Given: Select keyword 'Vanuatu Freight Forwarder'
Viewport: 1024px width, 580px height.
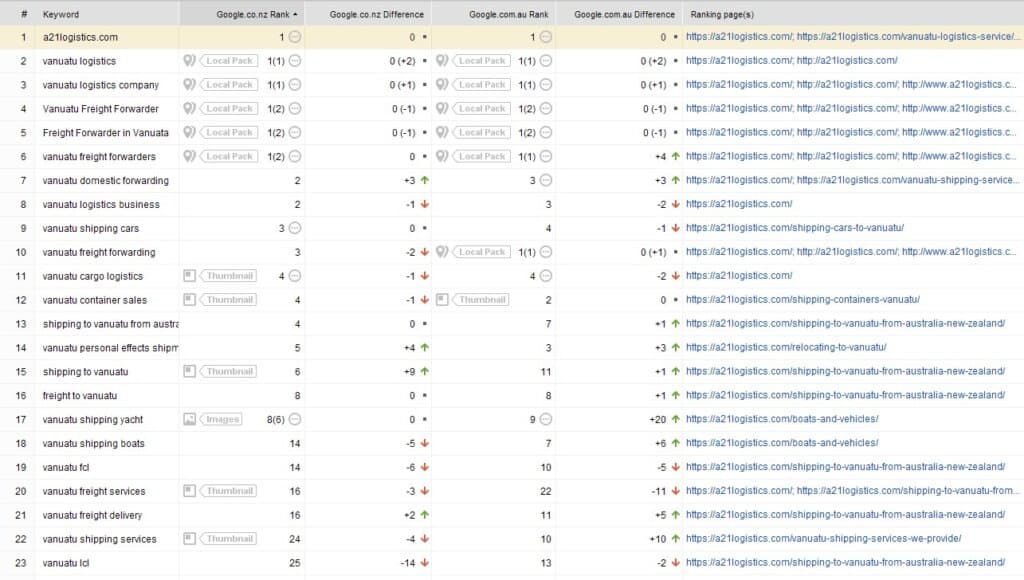Looking at the screenshot, I should pyautogui.click(x=101, y=108).
